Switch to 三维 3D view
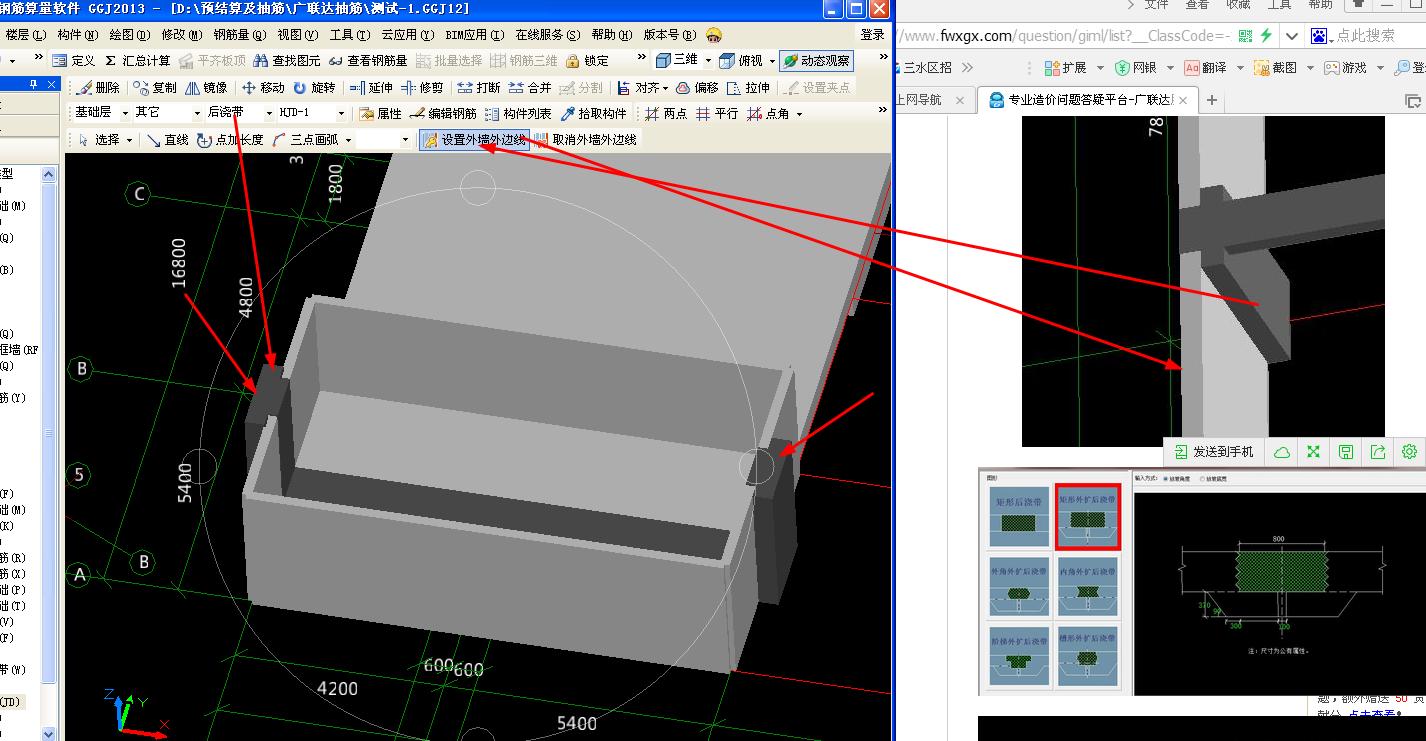Viewport: 1426px width, 741px height. [x=676, y=61]
